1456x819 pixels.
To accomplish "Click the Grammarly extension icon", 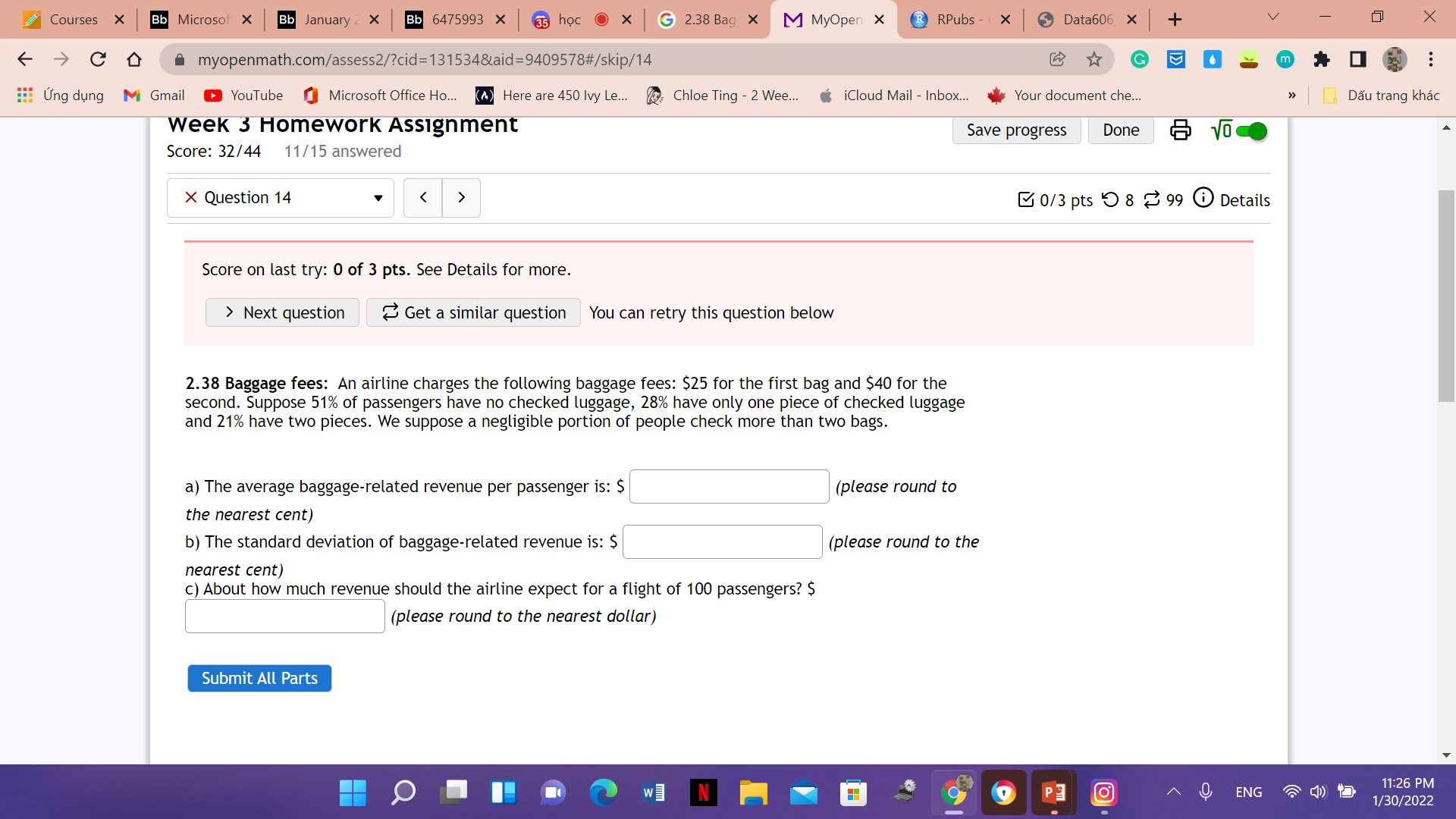I will 1139,59.
